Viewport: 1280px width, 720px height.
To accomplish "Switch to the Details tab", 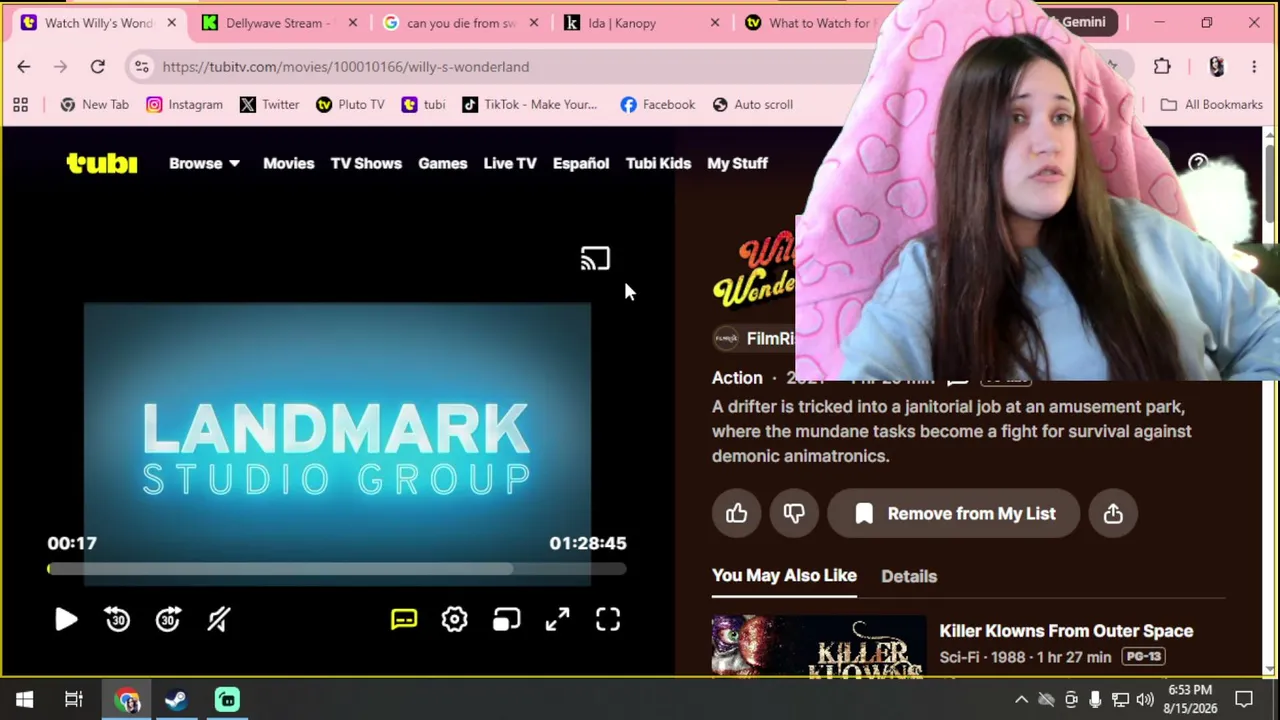I will 909,576.
